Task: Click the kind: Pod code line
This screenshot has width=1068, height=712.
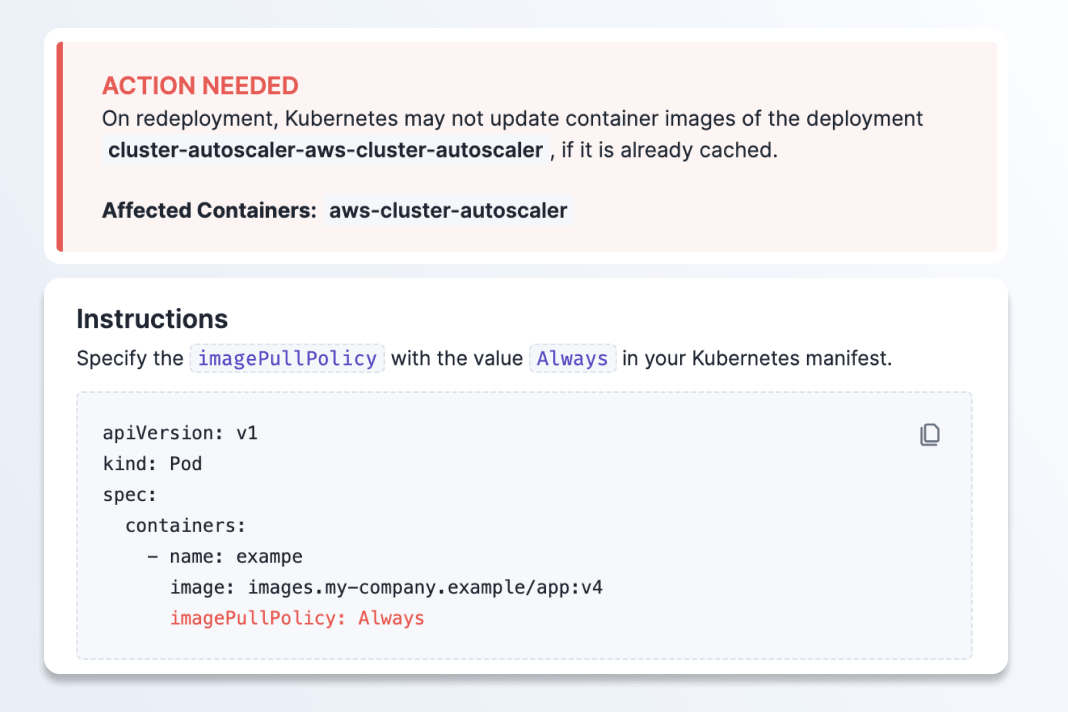Action: (x=152, y=464)
